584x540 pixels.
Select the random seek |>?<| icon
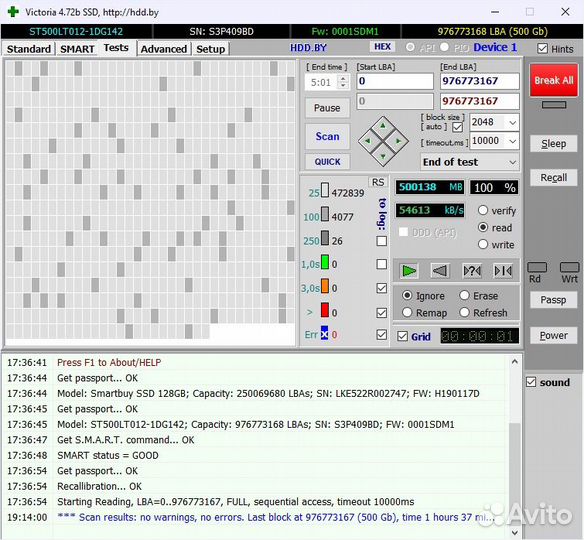click(472, 271)
